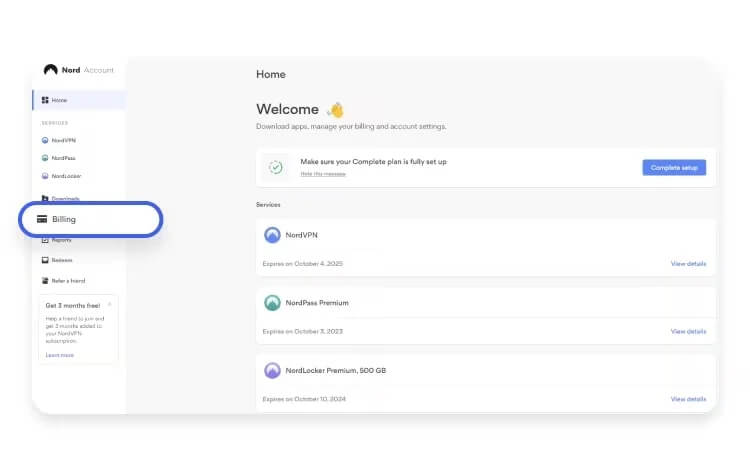Click the NordVPN service card logo

click(x=272, y=235)
